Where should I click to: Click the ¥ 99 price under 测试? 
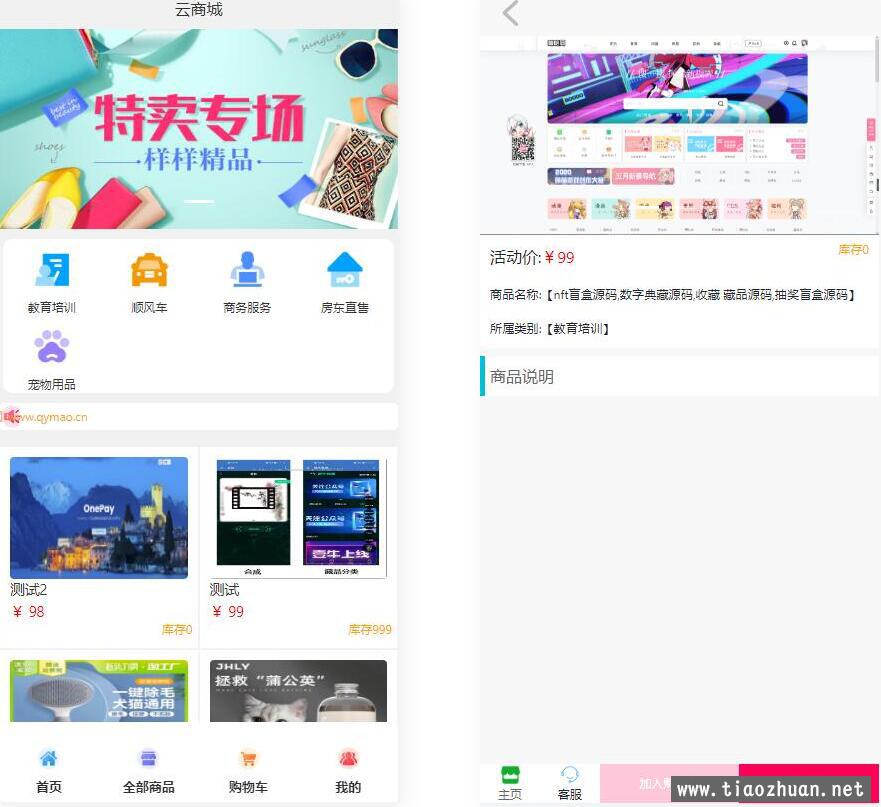pos(228,611)
